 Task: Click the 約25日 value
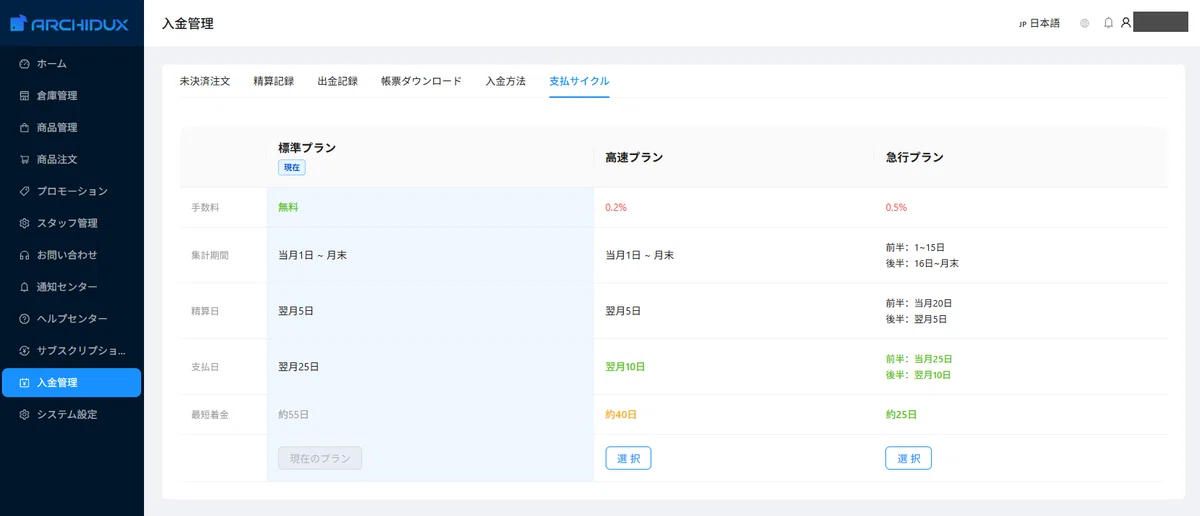(901, 414)
